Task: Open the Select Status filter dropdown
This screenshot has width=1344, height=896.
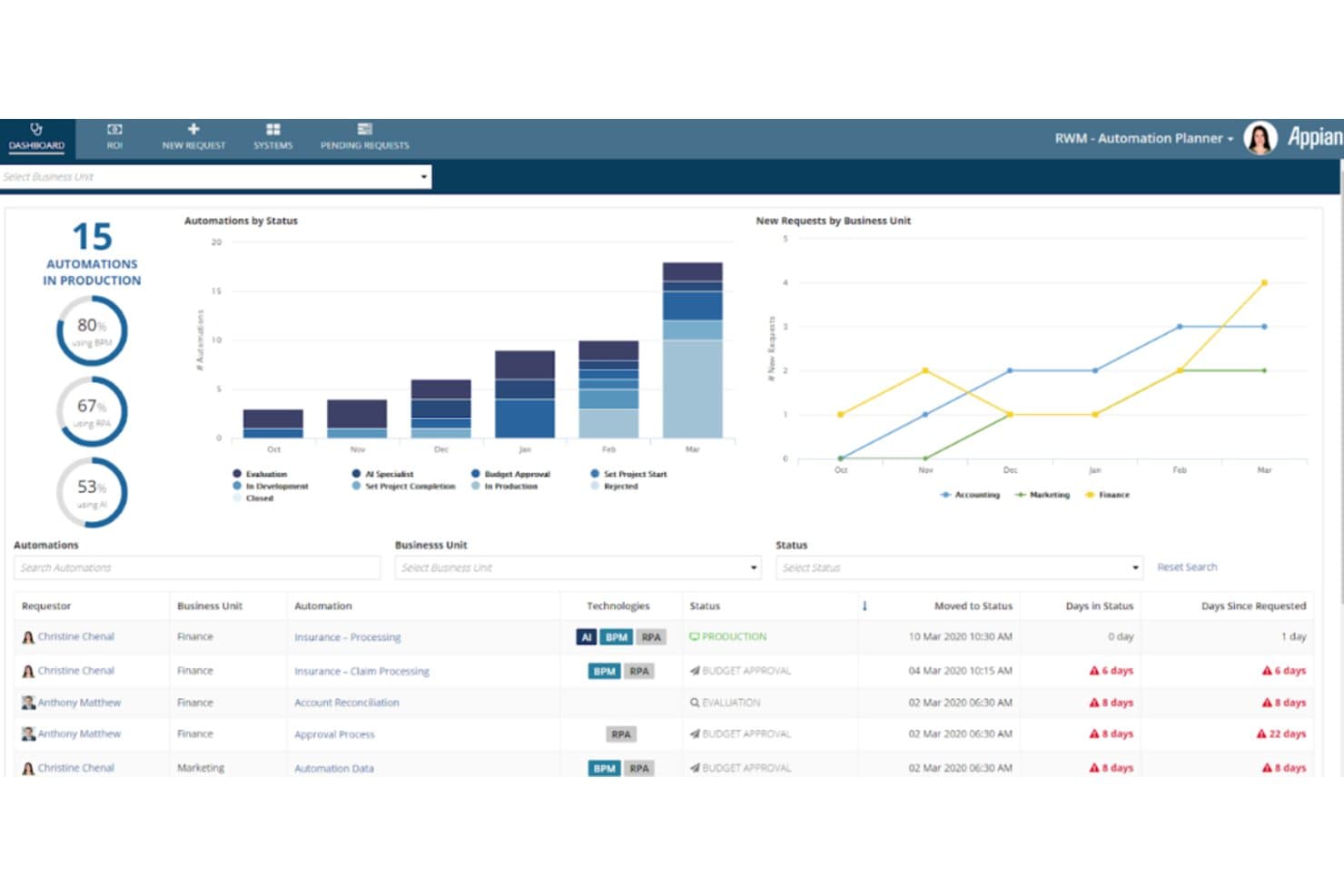Action: click(959, 567)
